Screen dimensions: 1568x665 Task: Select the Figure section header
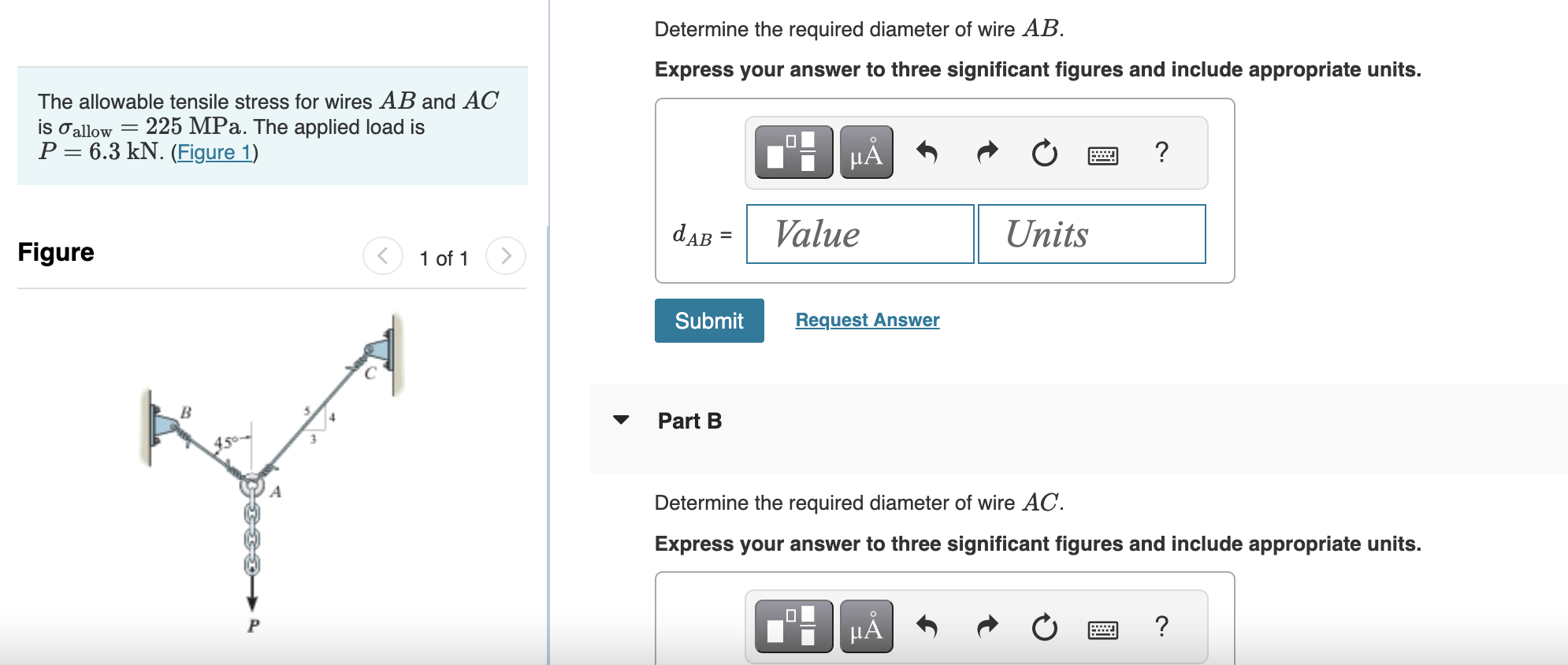click(x=55, y=252)
